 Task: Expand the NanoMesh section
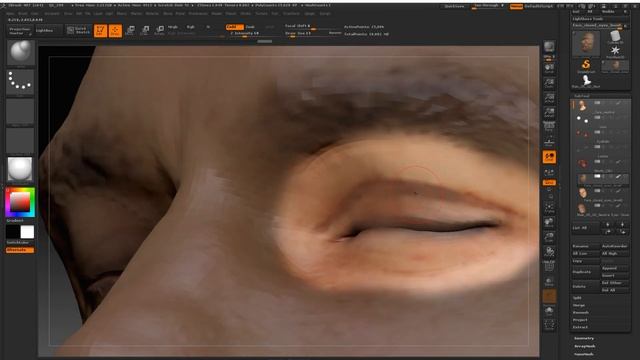[584, 354]
